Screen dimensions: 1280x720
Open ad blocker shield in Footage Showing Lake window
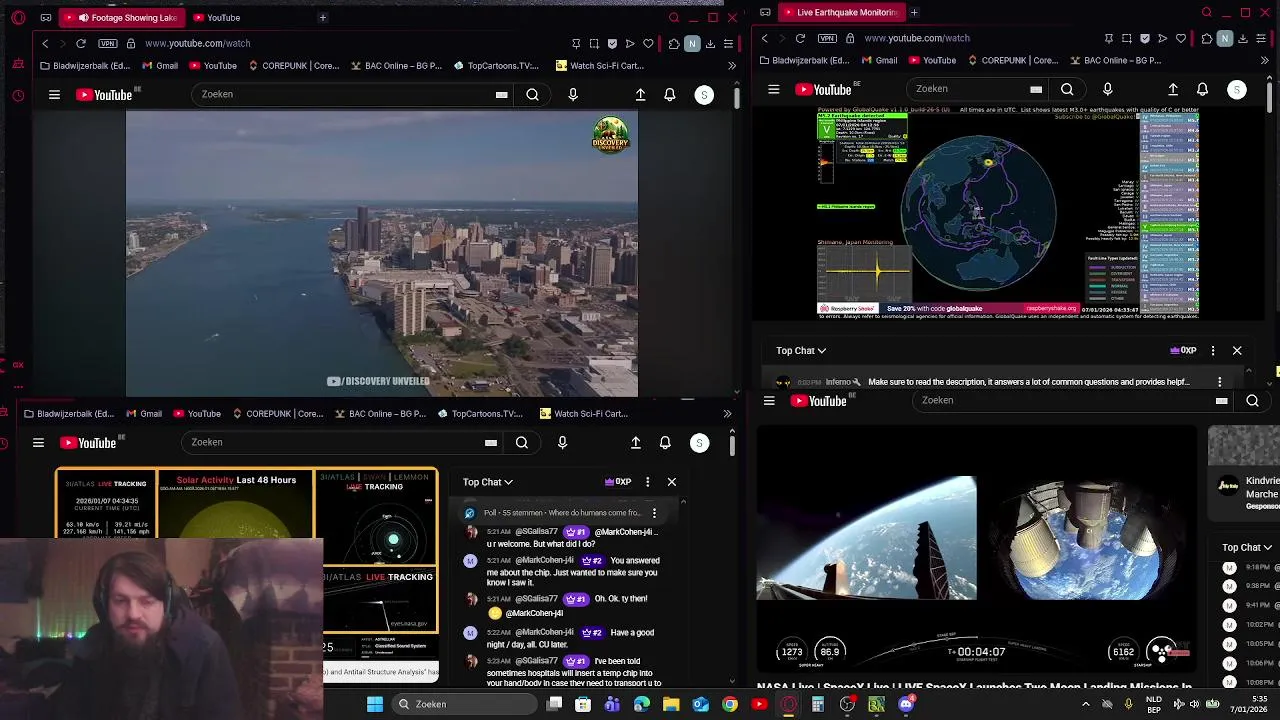point(612,43)
